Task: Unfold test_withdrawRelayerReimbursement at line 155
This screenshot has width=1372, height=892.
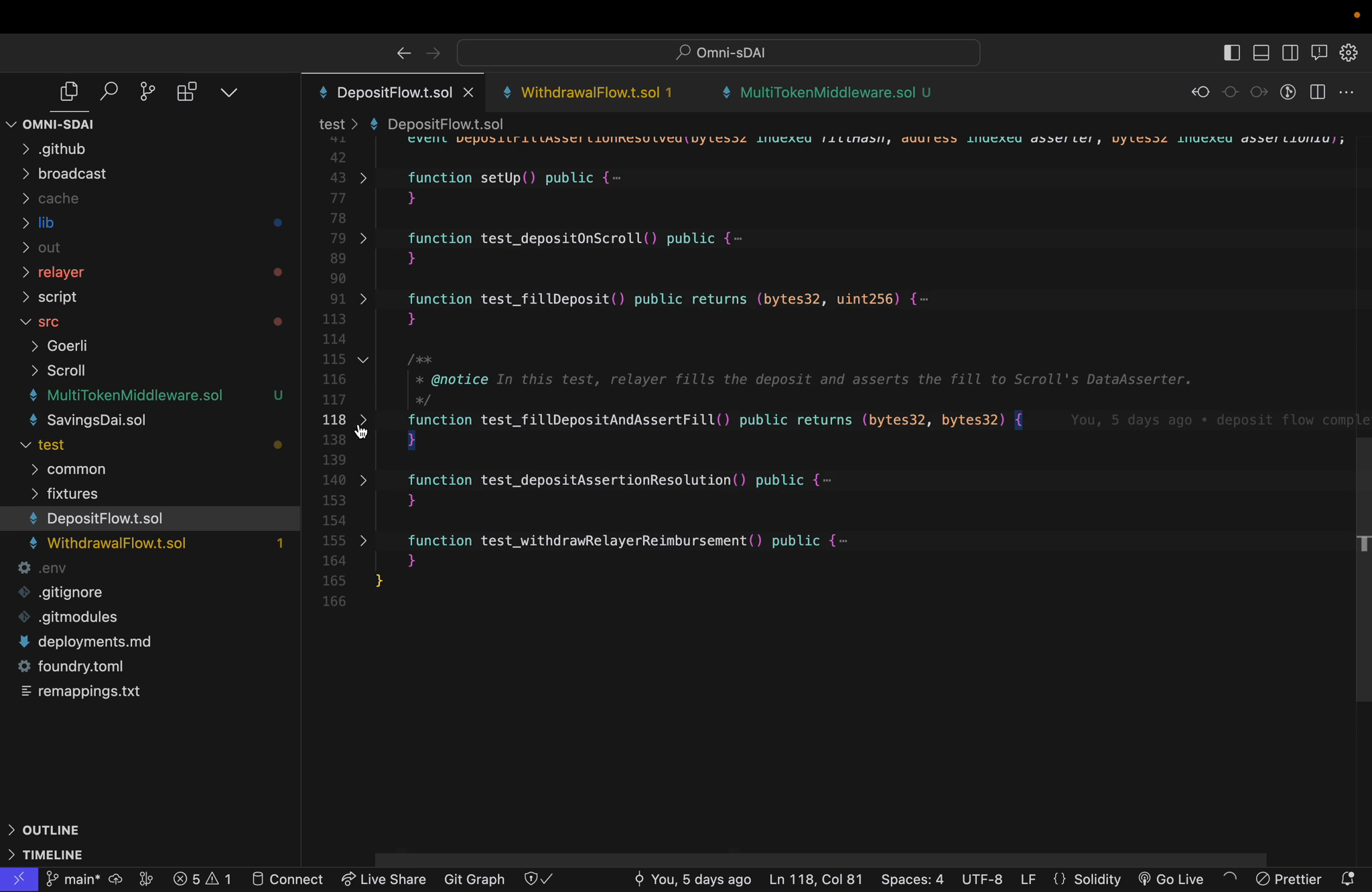Action: tap(363, 540)
